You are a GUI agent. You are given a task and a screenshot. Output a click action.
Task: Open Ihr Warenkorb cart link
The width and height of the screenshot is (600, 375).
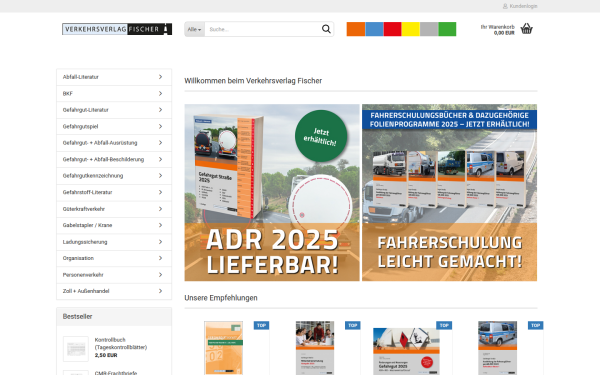coord(497,30)
